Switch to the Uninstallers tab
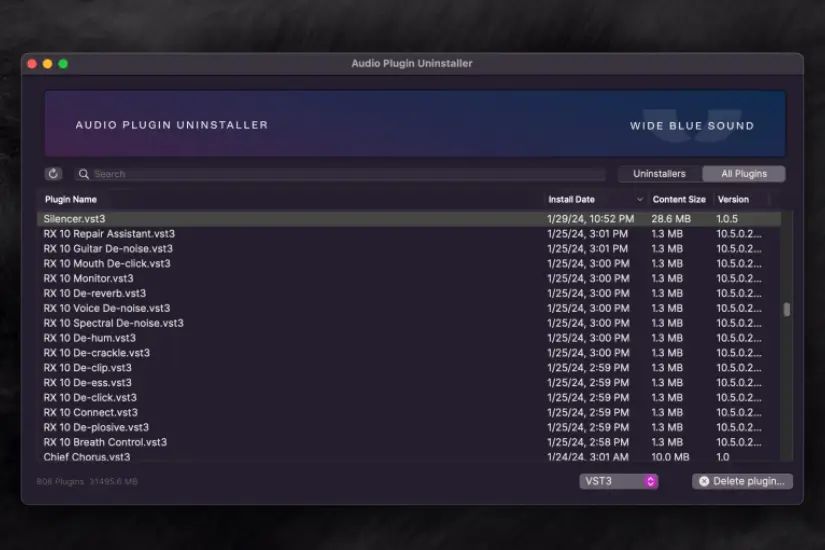Screen dimensions: 825x550 pyautogui.click(x=659, y=174)
